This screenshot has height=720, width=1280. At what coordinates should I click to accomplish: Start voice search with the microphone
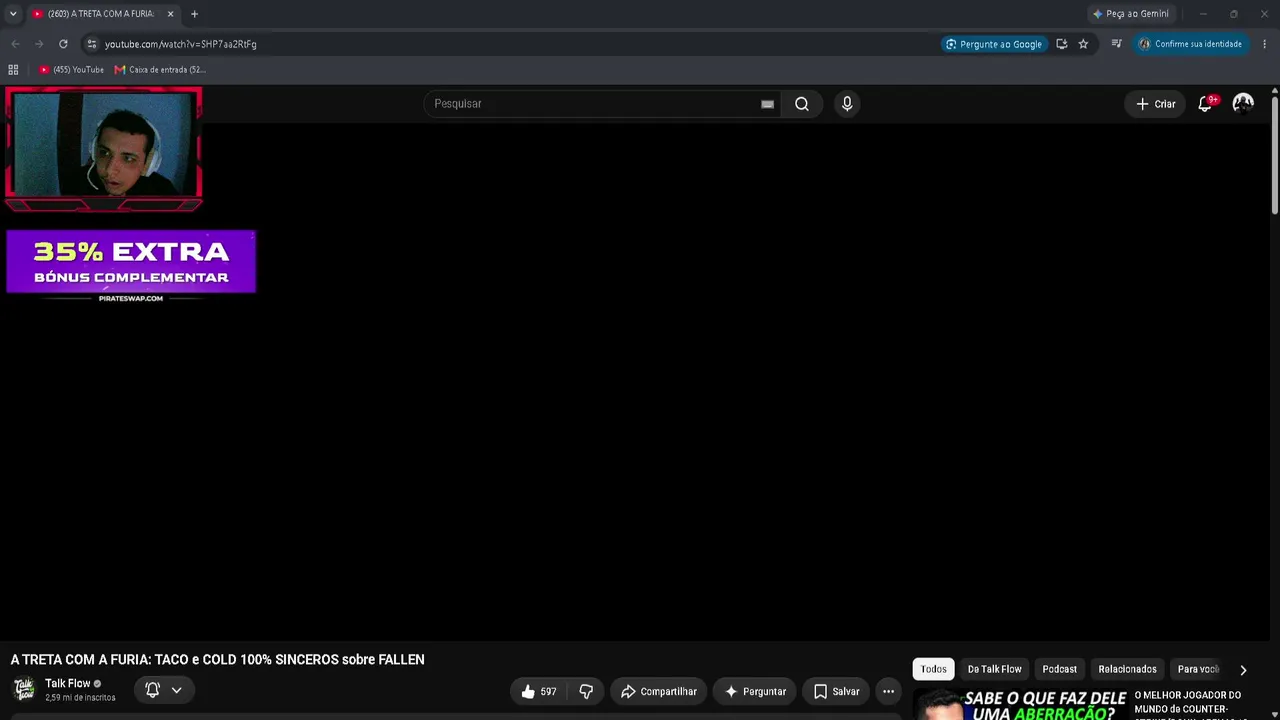pos(847,104)
